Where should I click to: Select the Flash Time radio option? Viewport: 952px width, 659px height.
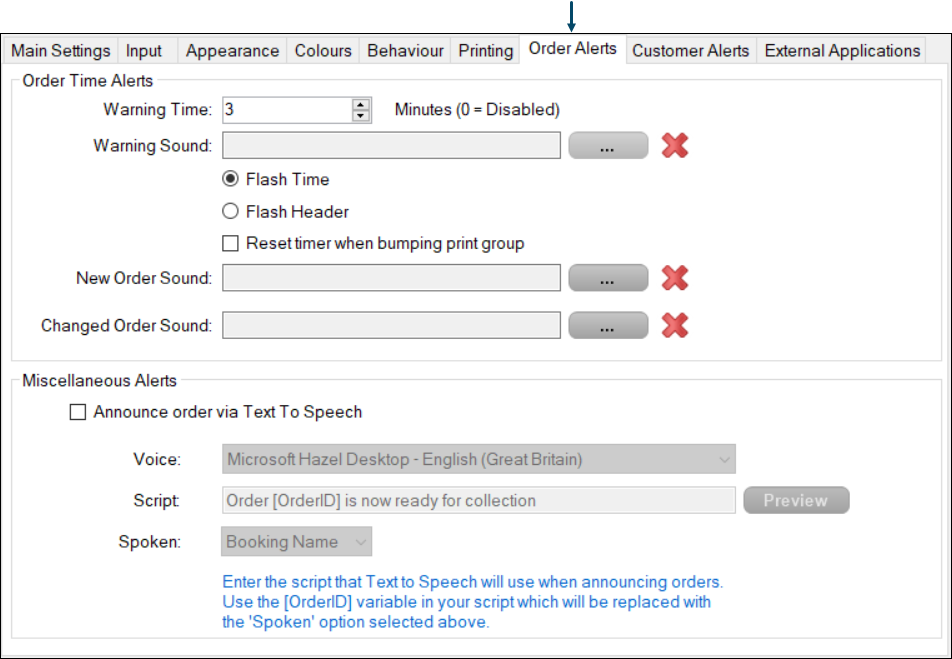pos(231,180)
